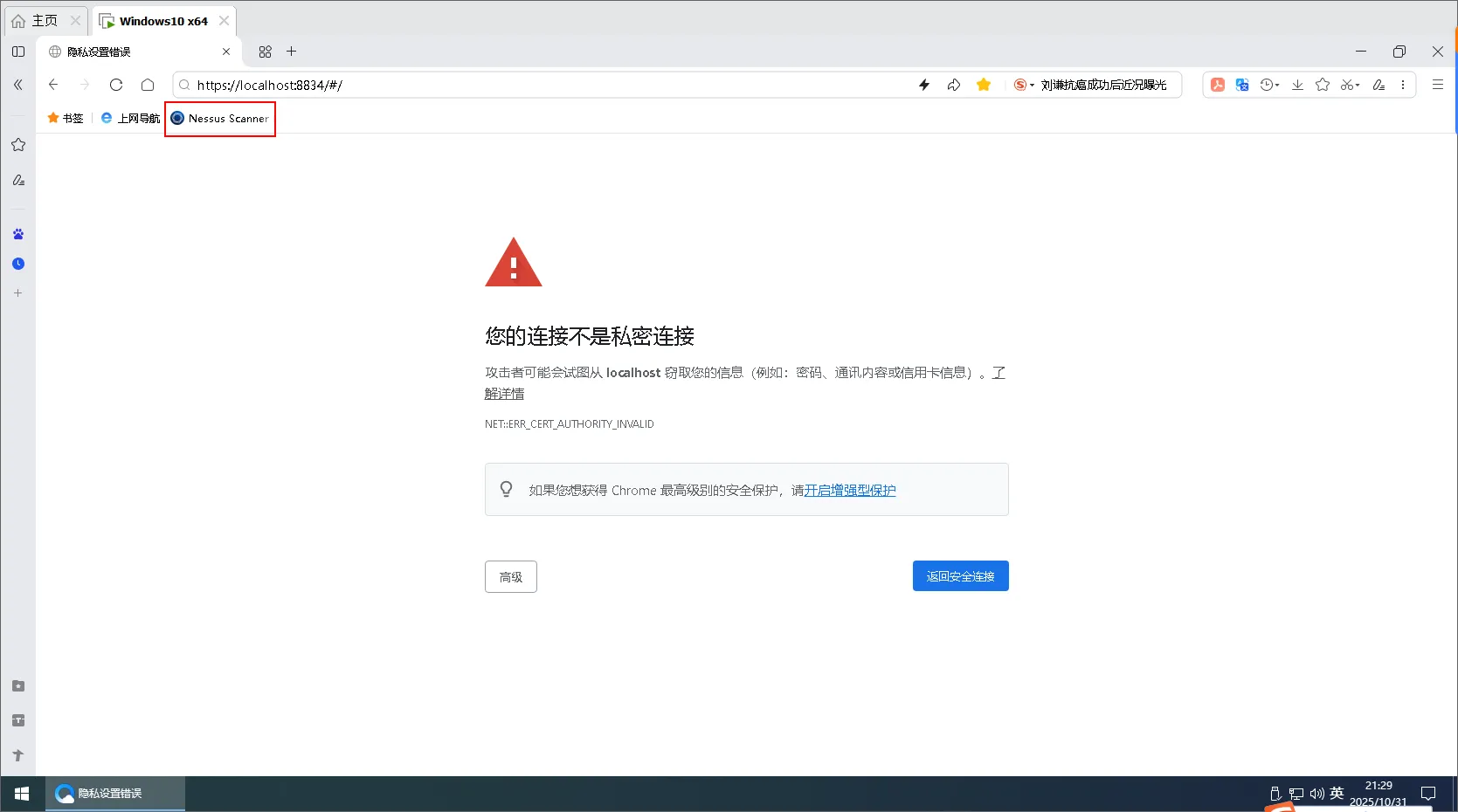Toggle the sidebar panel icon

pyautogui.click(x=18, y=52)
